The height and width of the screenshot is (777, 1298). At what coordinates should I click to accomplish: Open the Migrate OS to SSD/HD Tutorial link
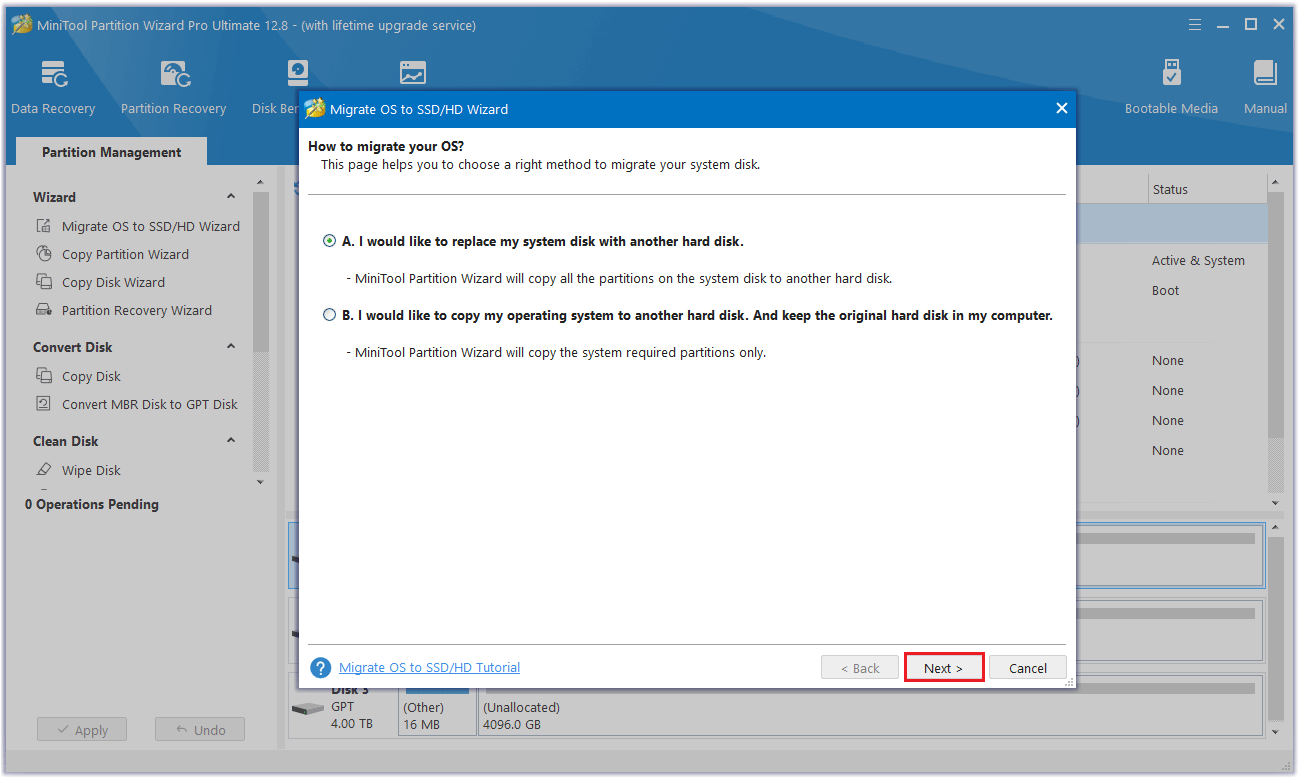(430, 667)
